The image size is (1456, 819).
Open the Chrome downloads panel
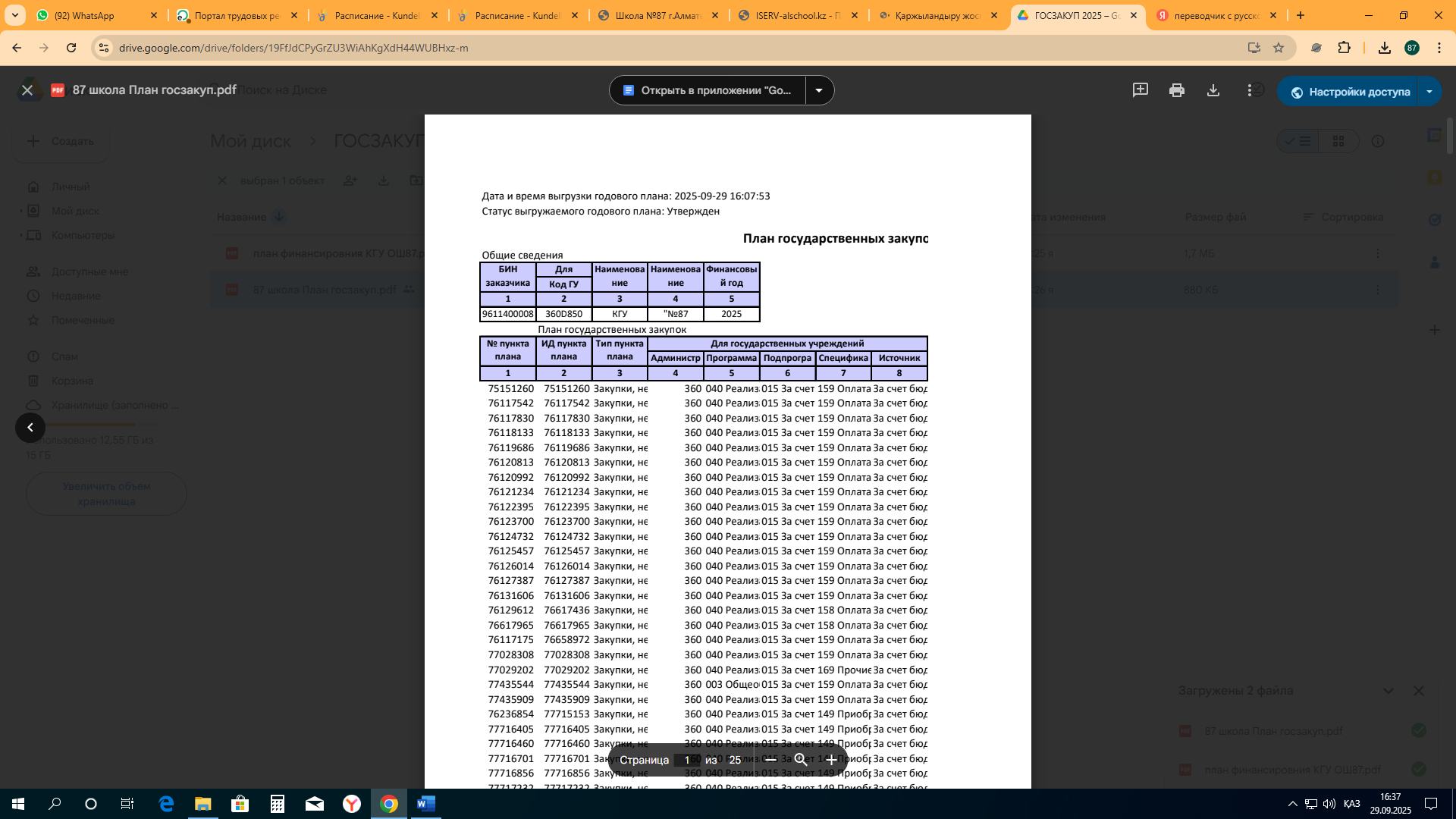pos(1385,48)
